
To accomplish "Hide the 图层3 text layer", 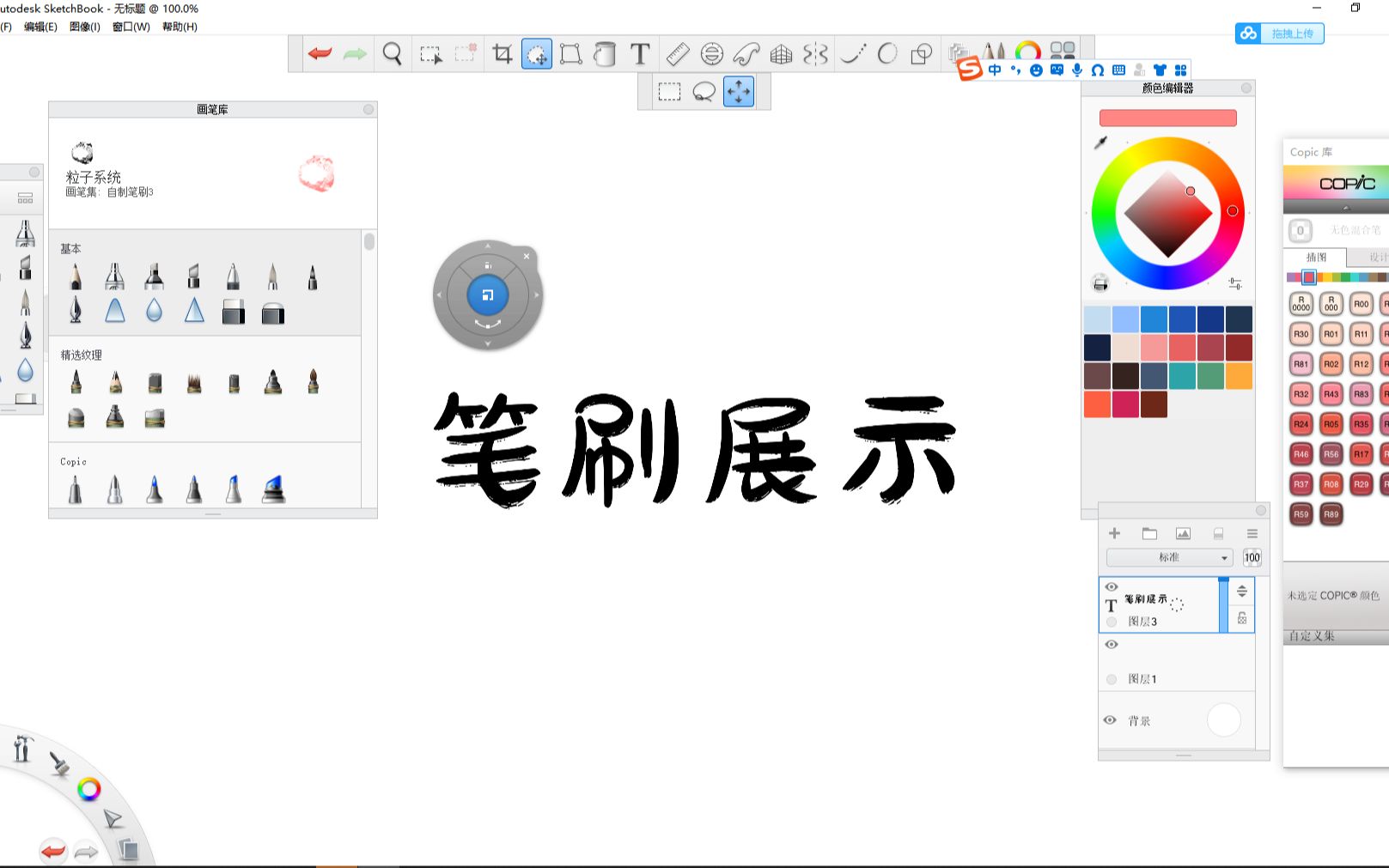I will tap(1111, 587).
